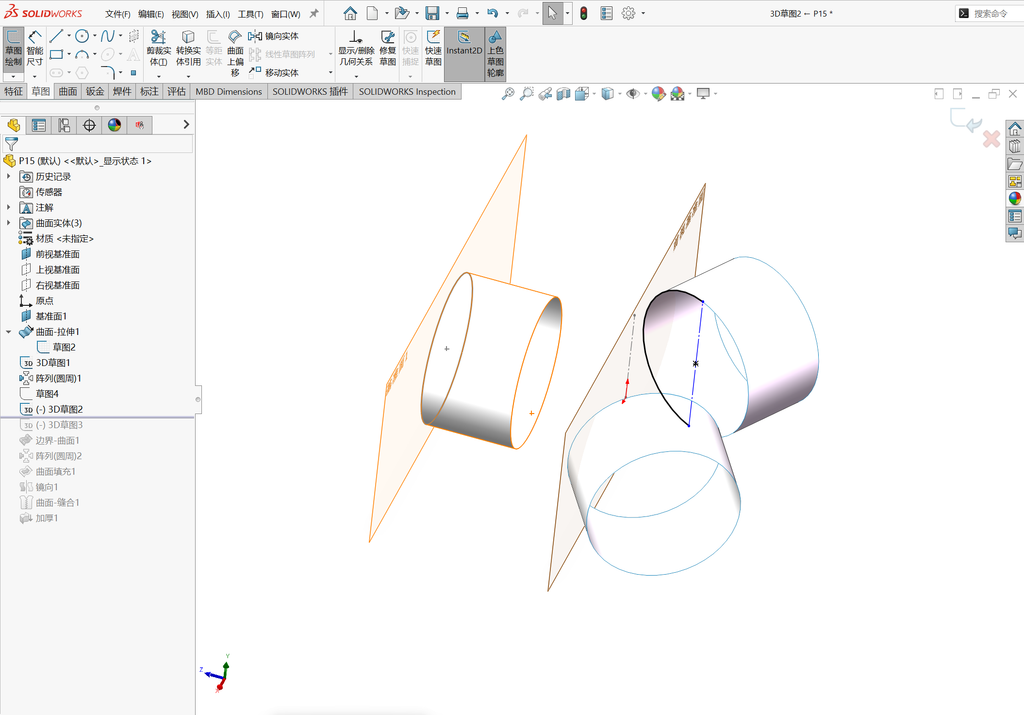Open the options gear icon
Screen dimensions: 1024x715
click(628, 13)
